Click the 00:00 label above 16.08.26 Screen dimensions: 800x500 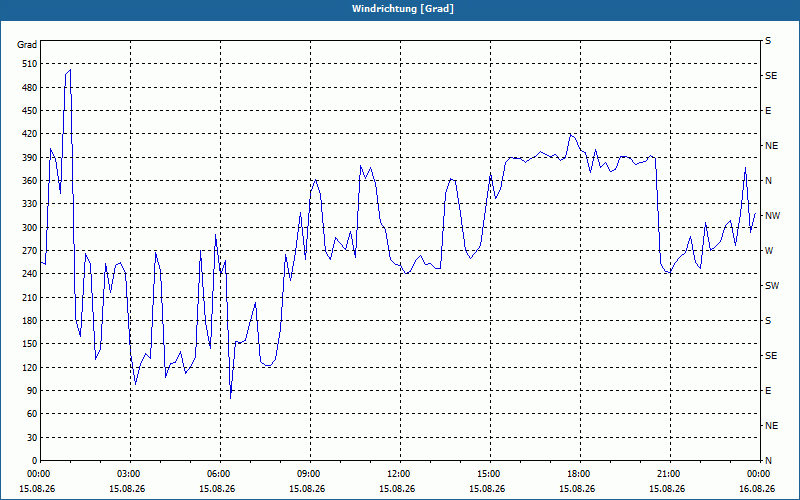click(757, 474)
